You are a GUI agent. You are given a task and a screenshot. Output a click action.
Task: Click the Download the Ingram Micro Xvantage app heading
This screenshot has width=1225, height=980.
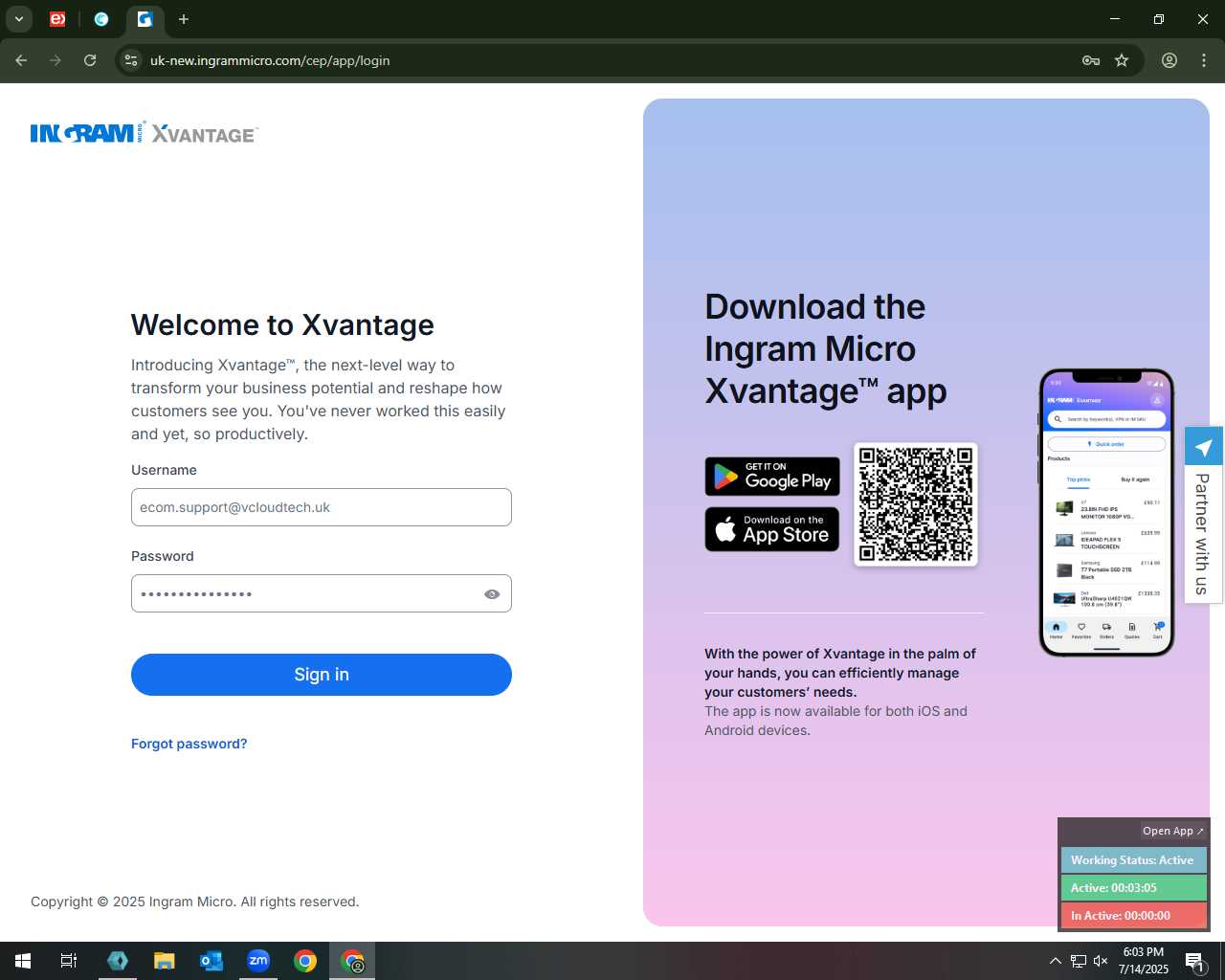826,349
